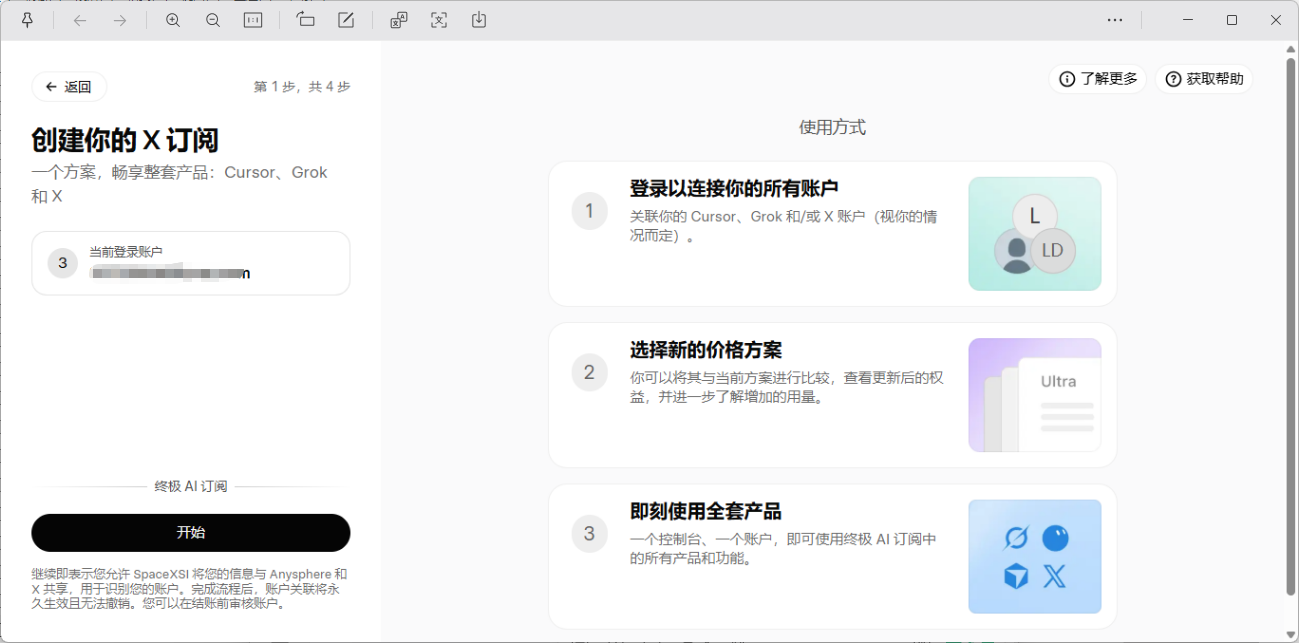Click the account avatars illustration in step 1
This screenshot has height=643, width=1299.
[1035, 234]
